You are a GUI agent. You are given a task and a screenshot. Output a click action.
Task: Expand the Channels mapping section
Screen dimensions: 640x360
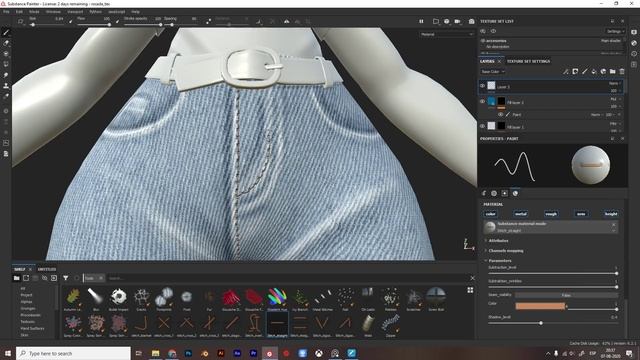click(x=506, y=251)
